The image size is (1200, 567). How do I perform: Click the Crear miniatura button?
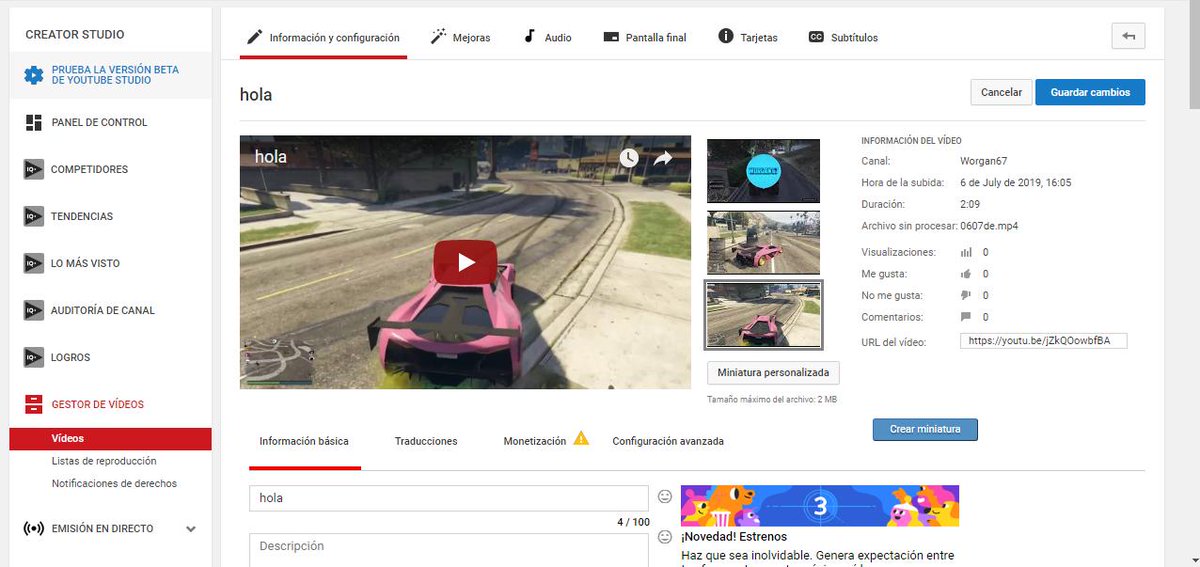[x=925, y=429]
